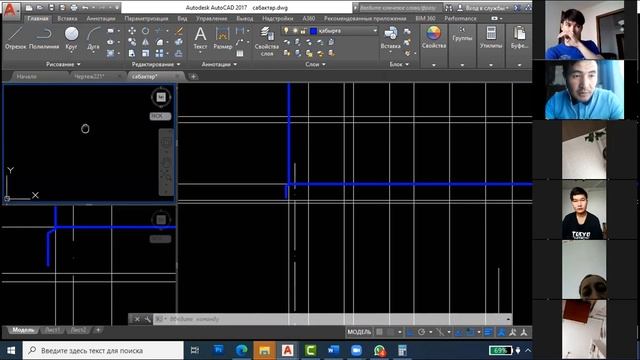Switch to the Чертеж221 drawing tab
This screenshot has height=360, width=640.
[x=89, y=76]
